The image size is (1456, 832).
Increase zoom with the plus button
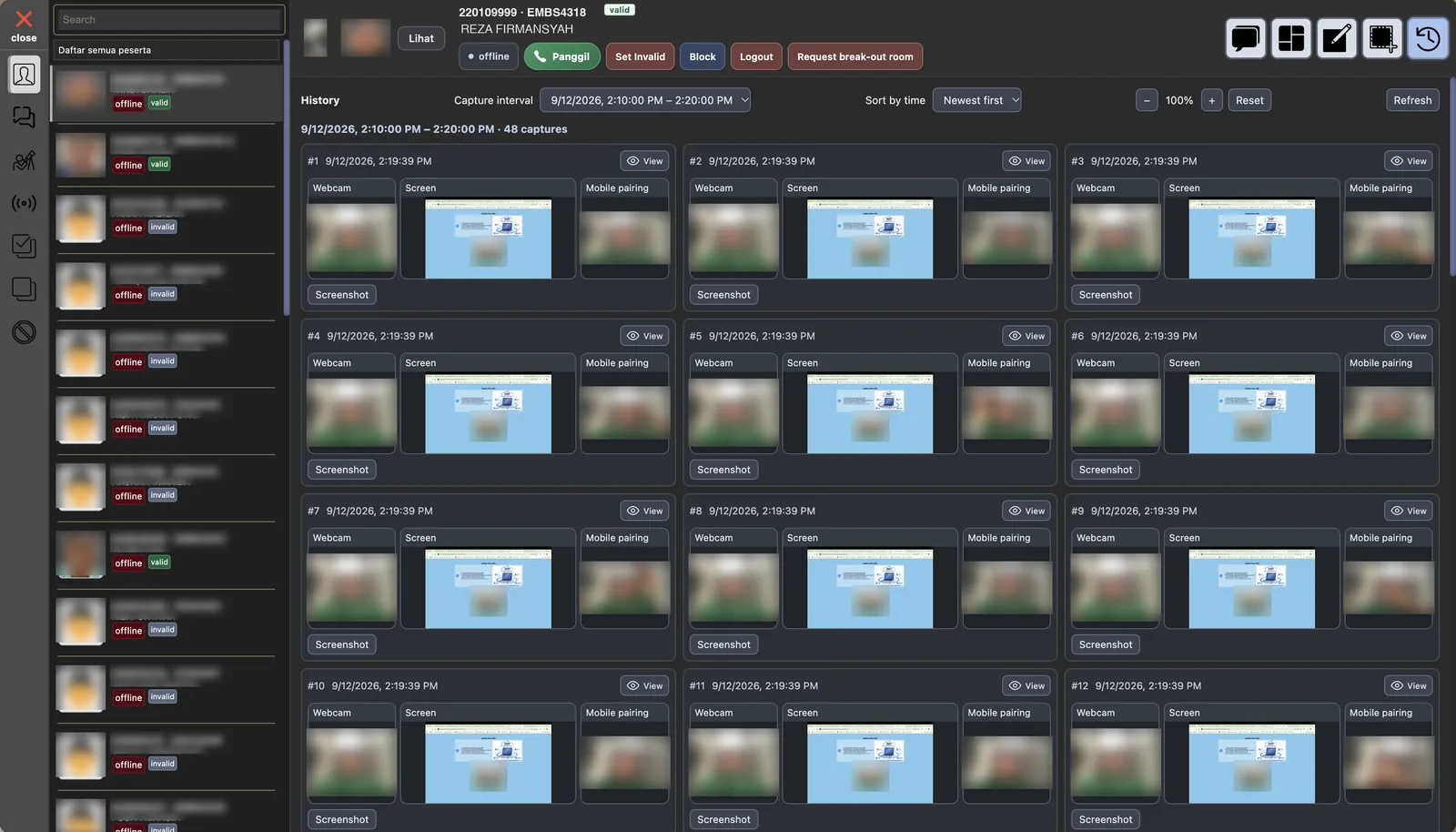[x=1211, y=100]
